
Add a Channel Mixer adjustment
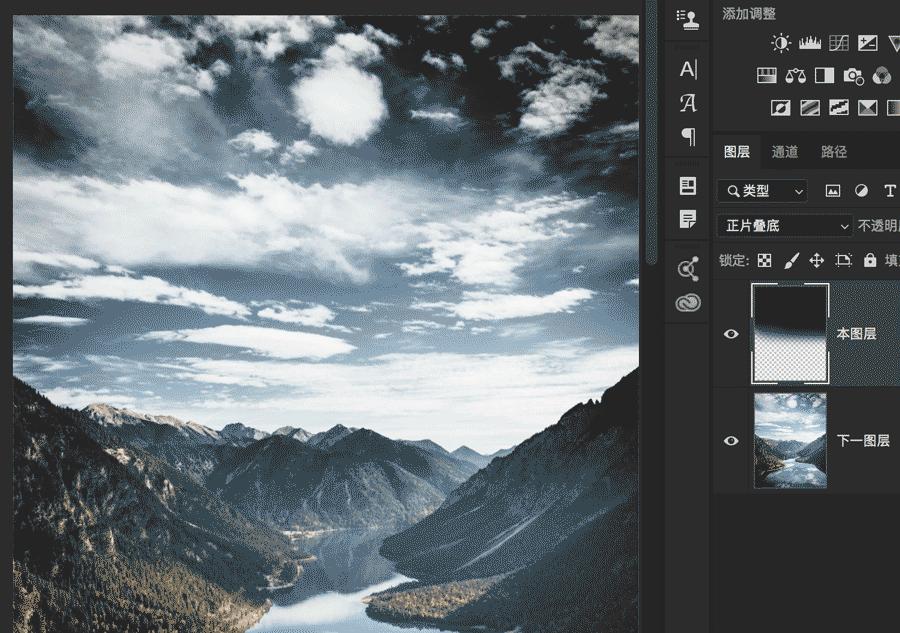tap(882, 75)
